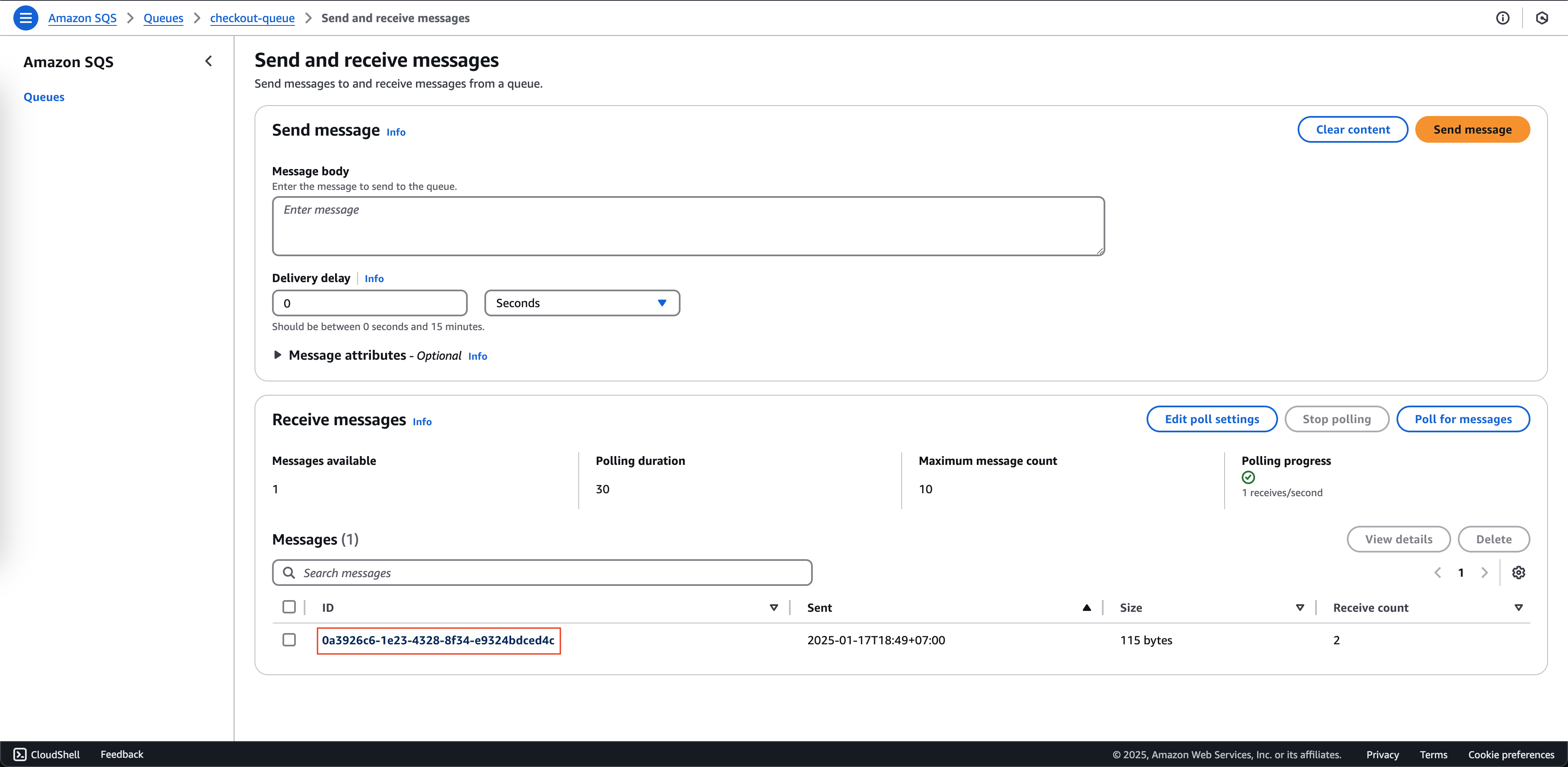Click the Delete message button
The height and width of the screenshot is (767, 1568).
1494,539
